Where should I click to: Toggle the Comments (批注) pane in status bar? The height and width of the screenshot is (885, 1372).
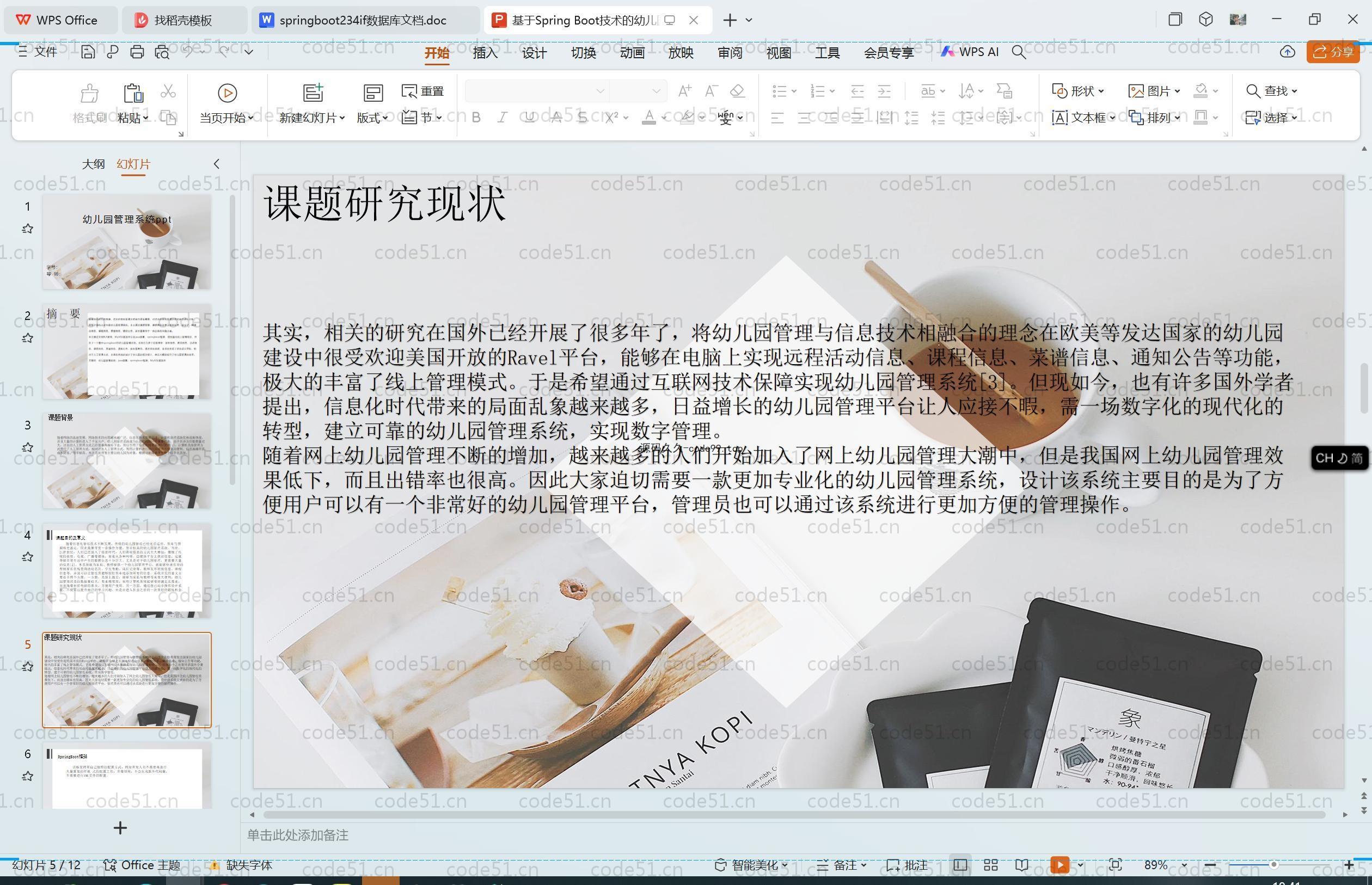click(907, 865)
